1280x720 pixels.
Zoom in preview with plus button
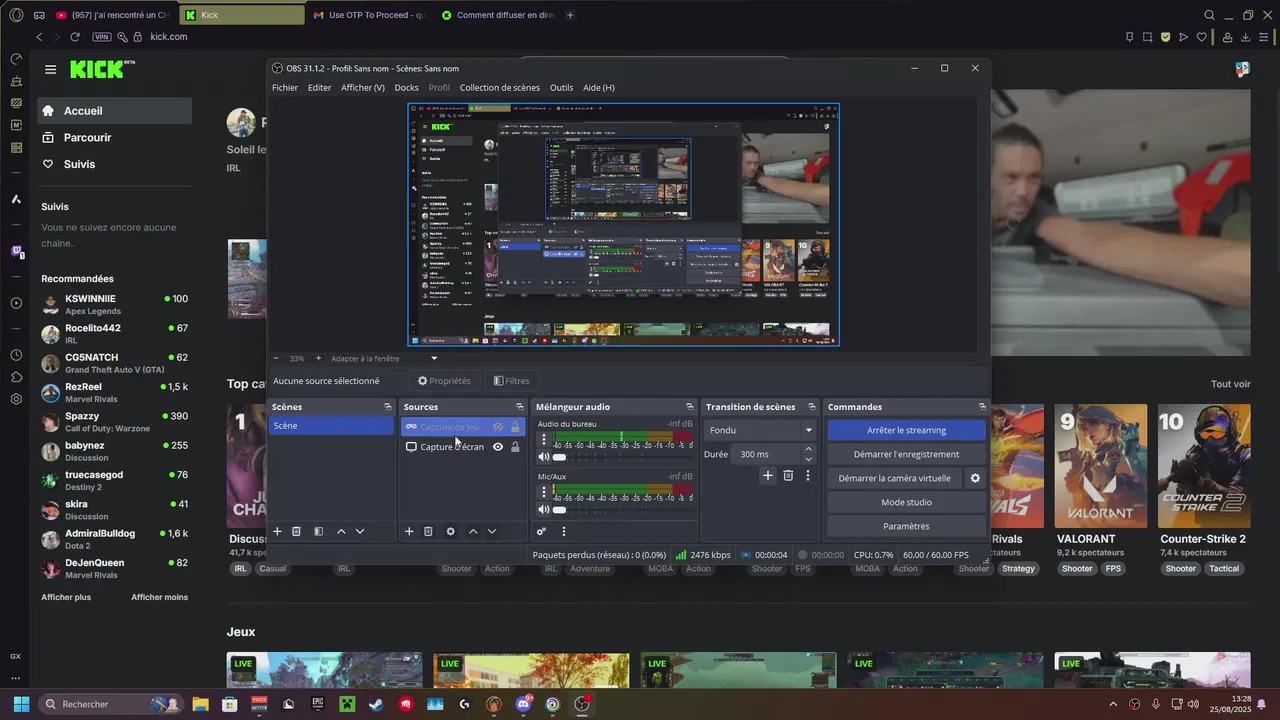point(318,358)
